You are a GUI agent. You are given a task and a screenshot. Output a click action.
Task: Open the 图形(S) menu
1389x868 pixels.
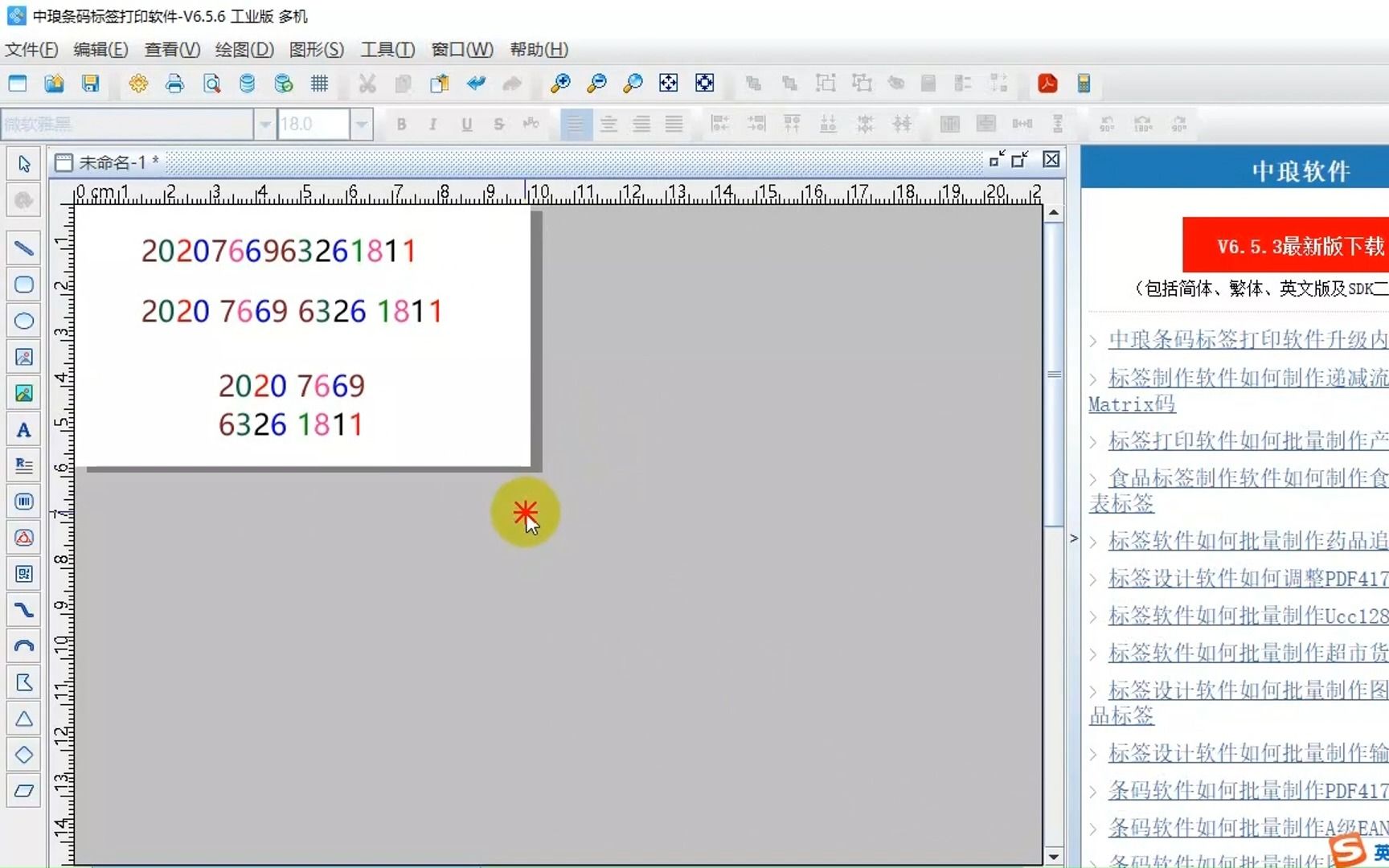point(317,50)
